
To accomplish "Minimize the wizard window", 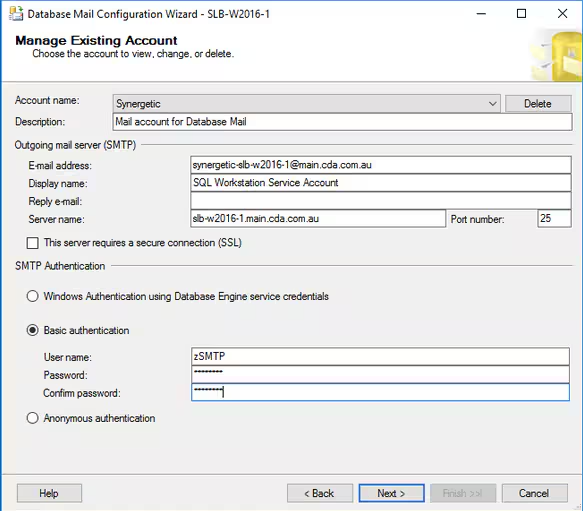I will pos(481,14).
